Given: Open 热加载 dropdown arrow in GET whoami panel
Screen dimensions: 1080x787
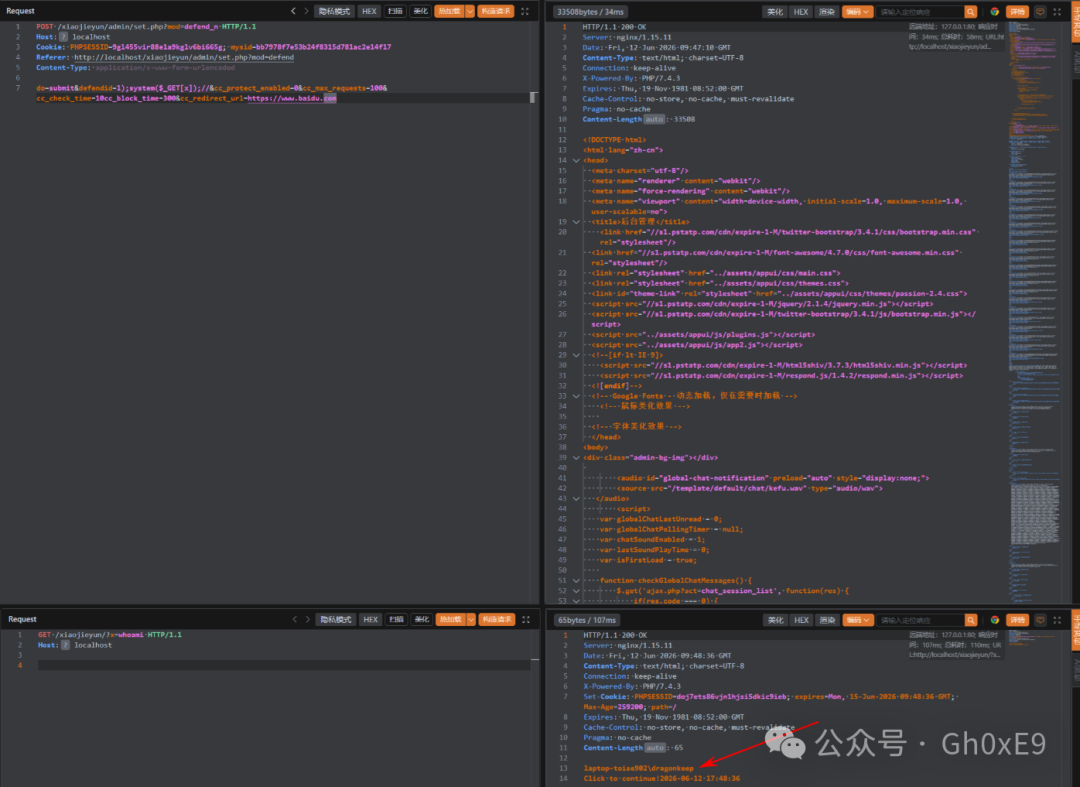Looking at the screenshot, I should pos(471,620).
